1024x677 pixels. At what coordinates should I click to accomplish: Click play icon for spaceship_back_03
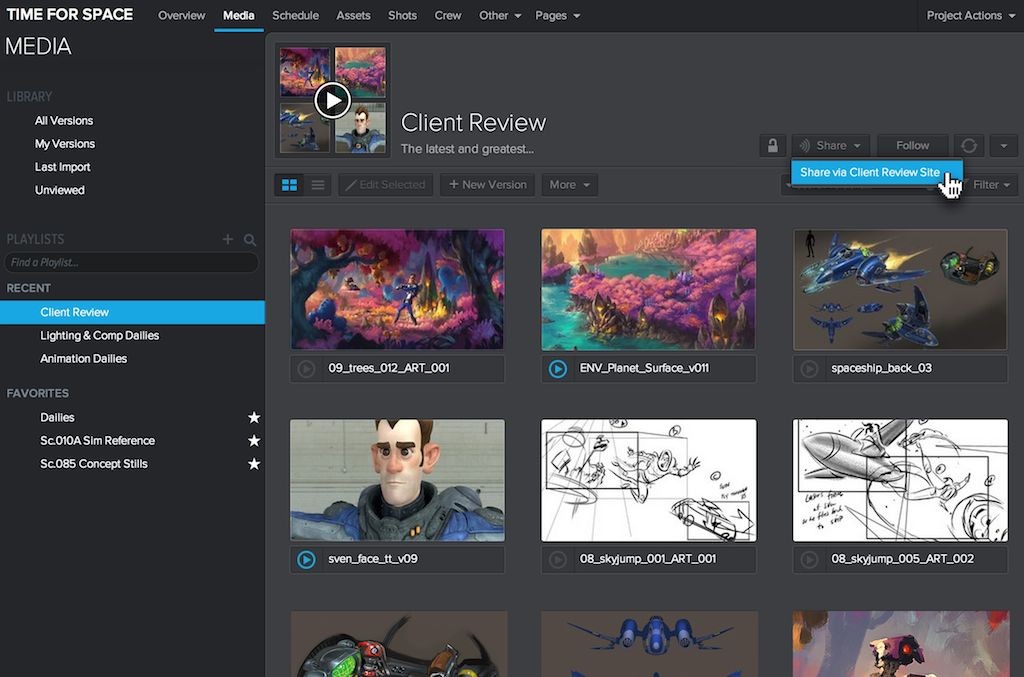[x=807, y=368]
